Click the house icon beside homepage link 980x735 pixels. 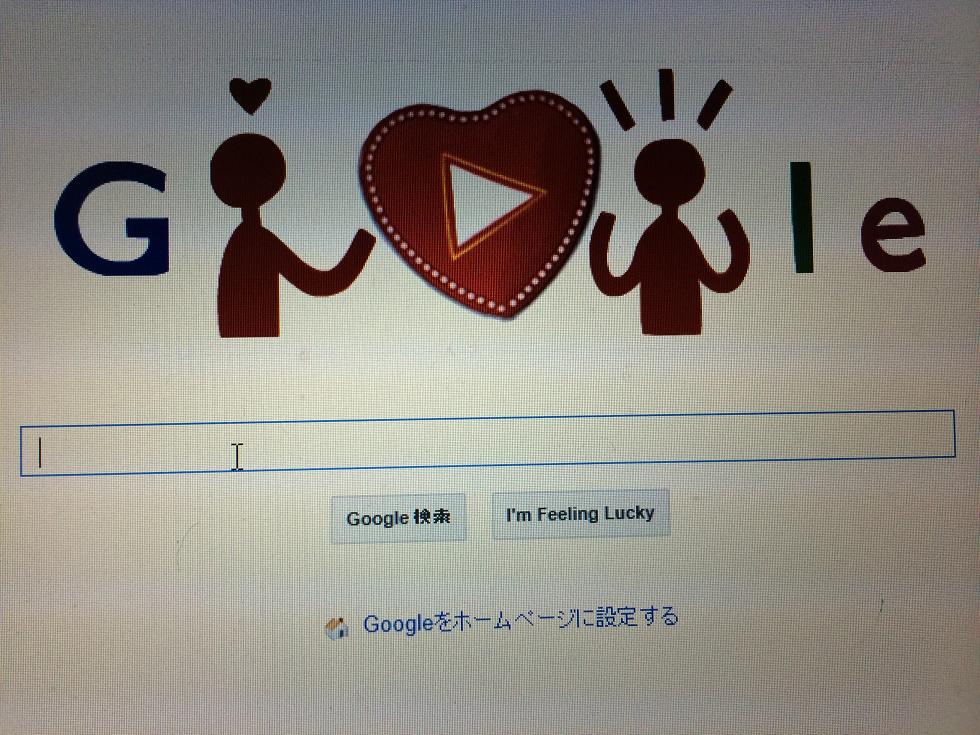337,628
